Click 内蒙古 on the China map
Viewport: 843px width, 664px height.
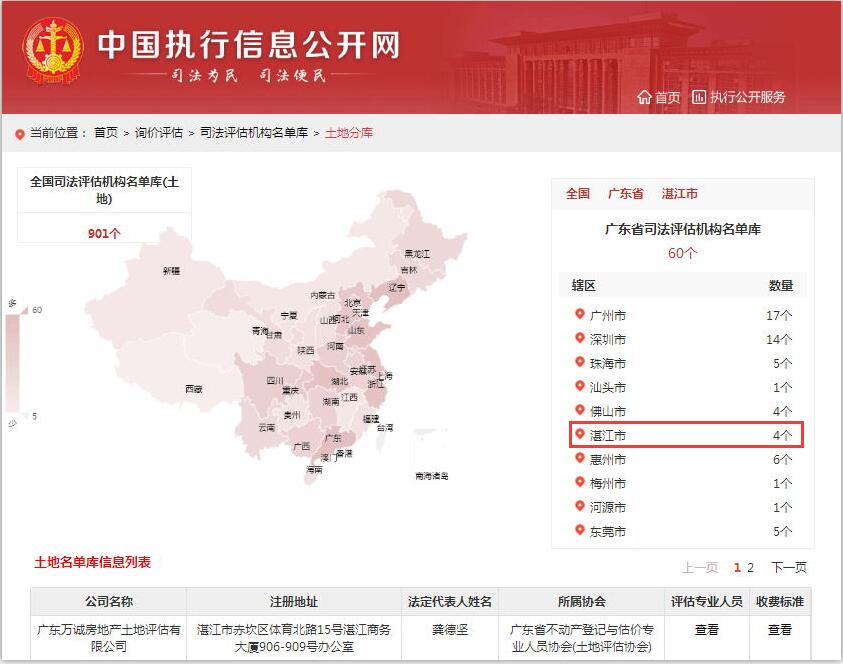pos(323,295)
